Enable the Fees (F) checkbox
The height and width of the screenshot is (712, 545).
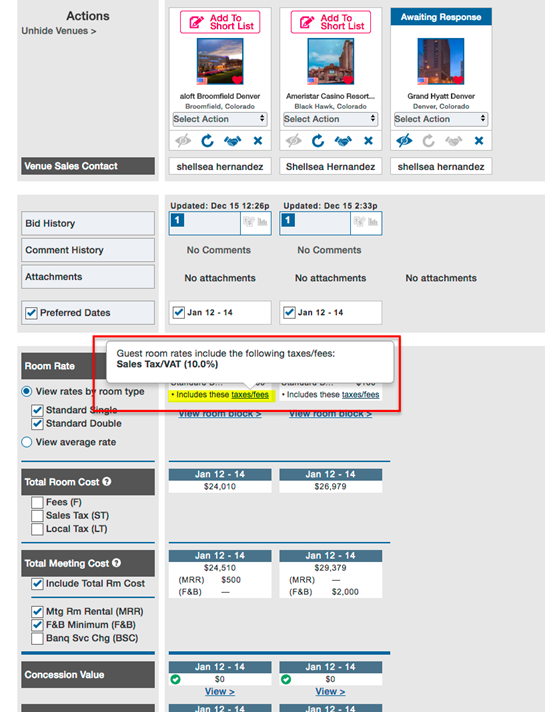(x=37, y=502)
